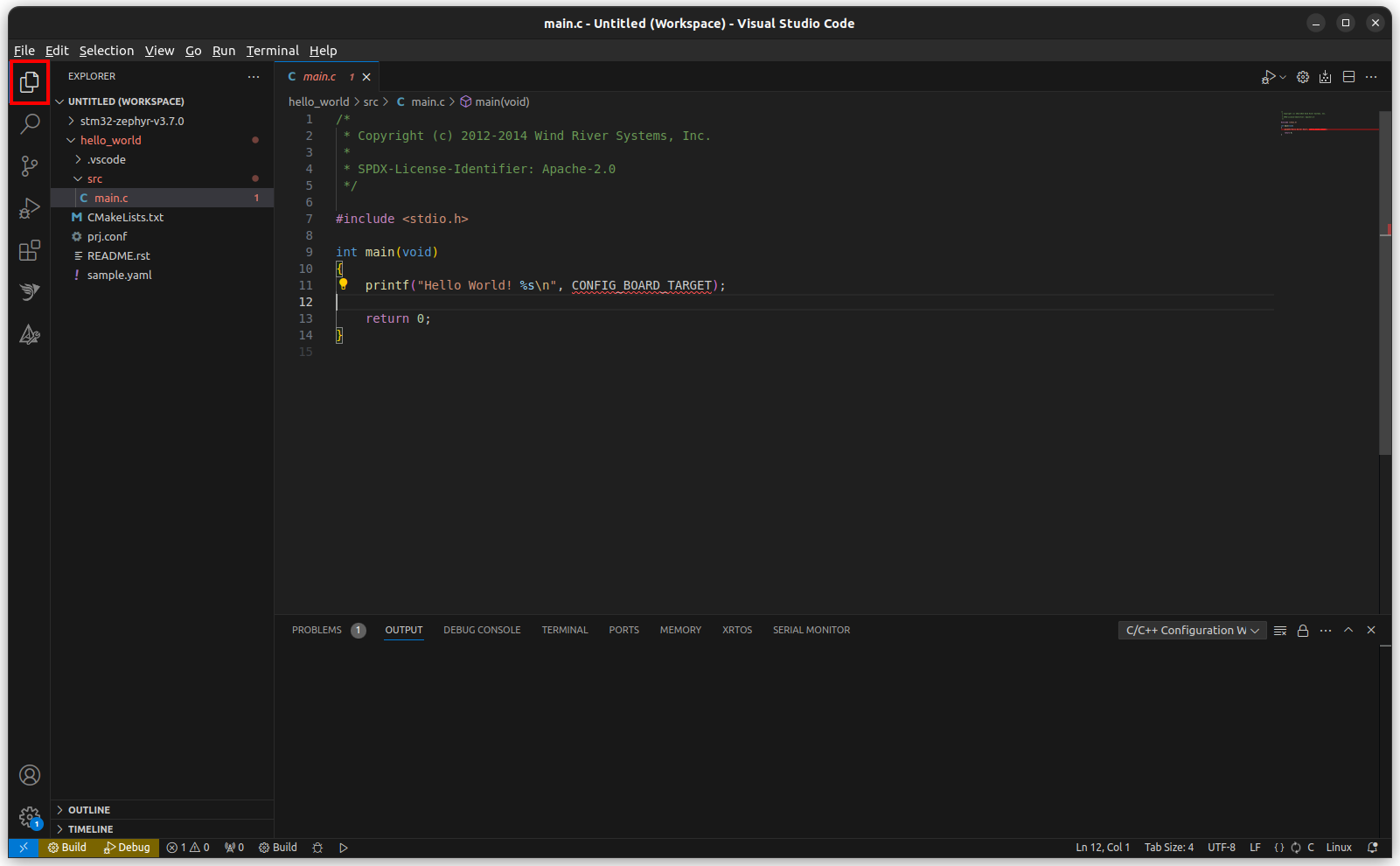Screen dimensions: 1400x866
Task: Open the Manage gear icon at bottom left
Action: point(30,817)
